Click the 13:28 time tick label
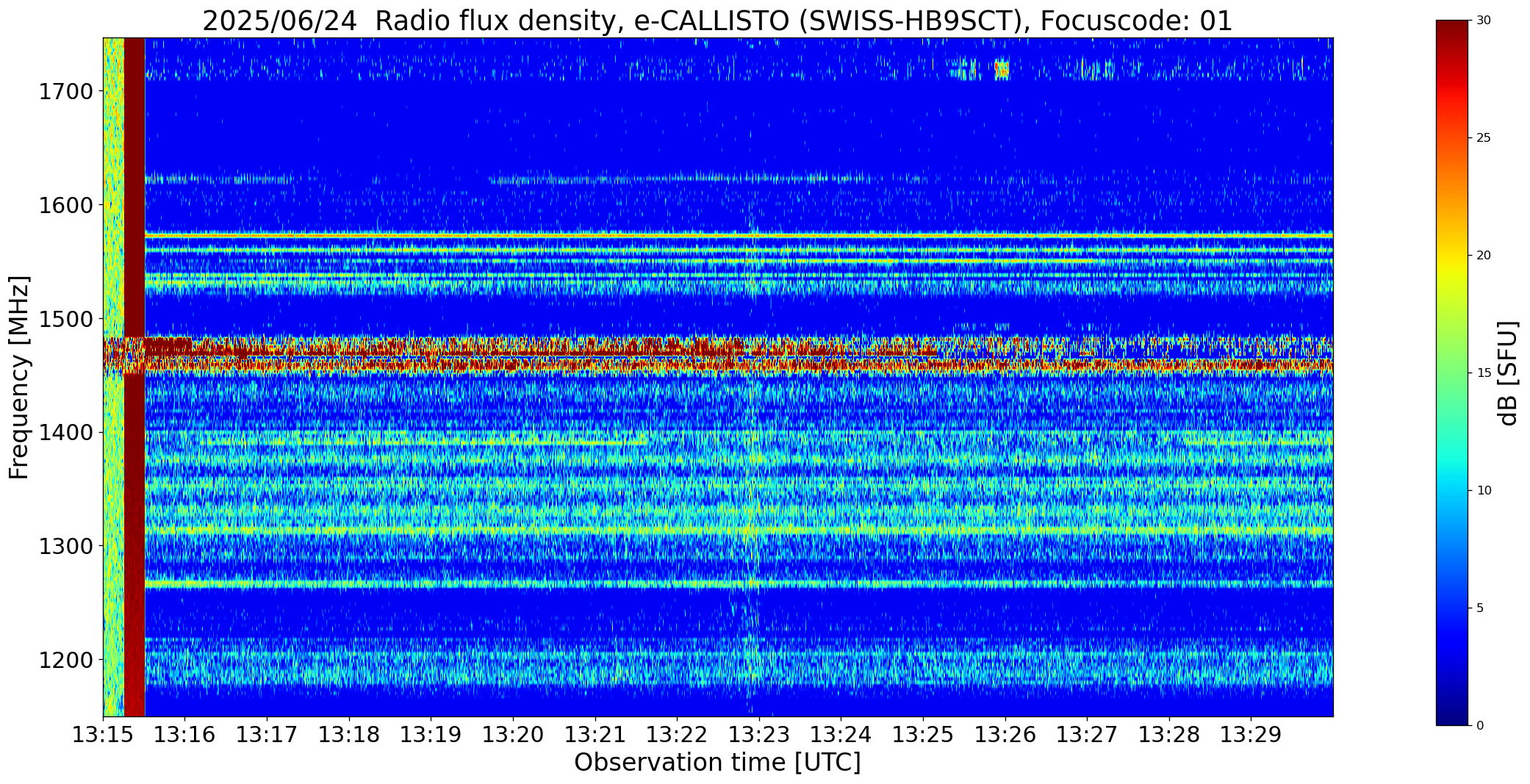 1169,735
